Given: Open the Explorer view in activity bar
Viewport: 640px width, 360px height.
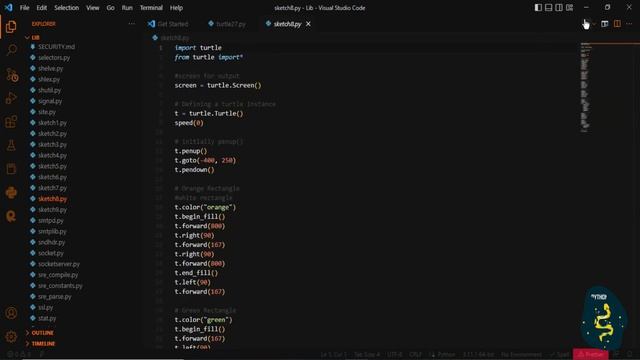Looking at the screenshot, I should [11, 27].
